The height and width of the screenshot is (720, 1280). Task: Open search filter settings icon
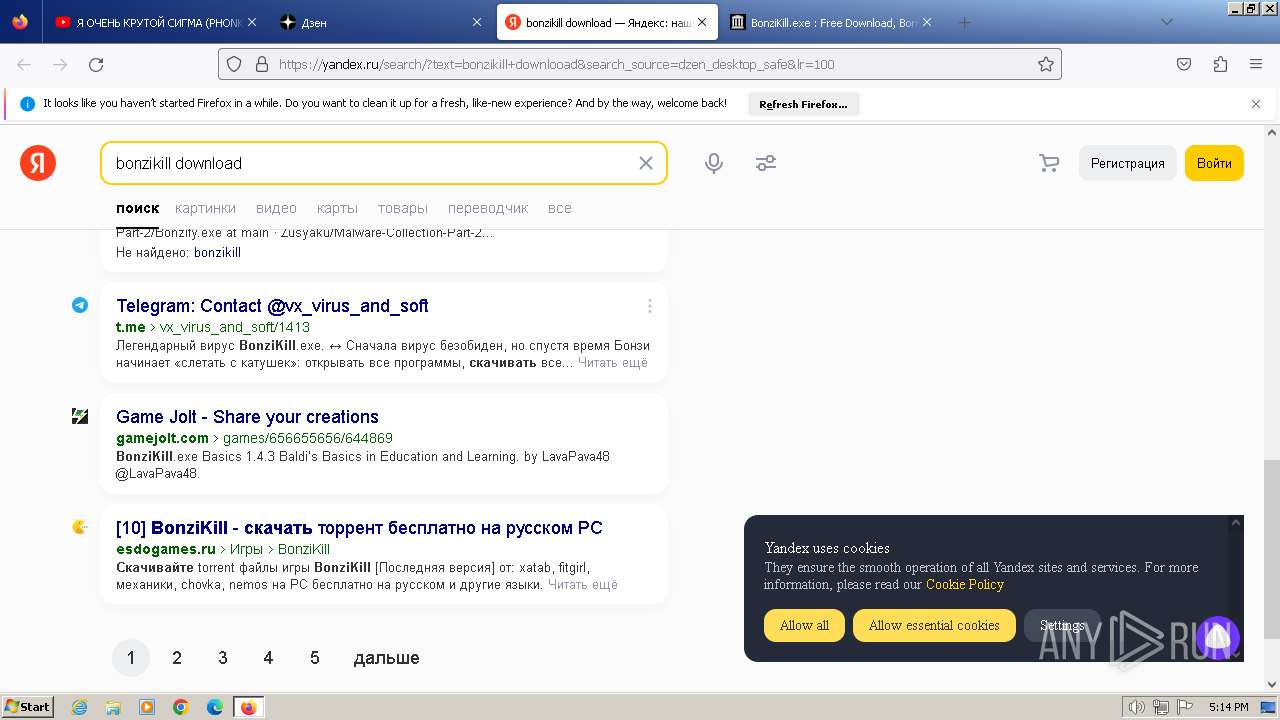[x=766, y=163]
